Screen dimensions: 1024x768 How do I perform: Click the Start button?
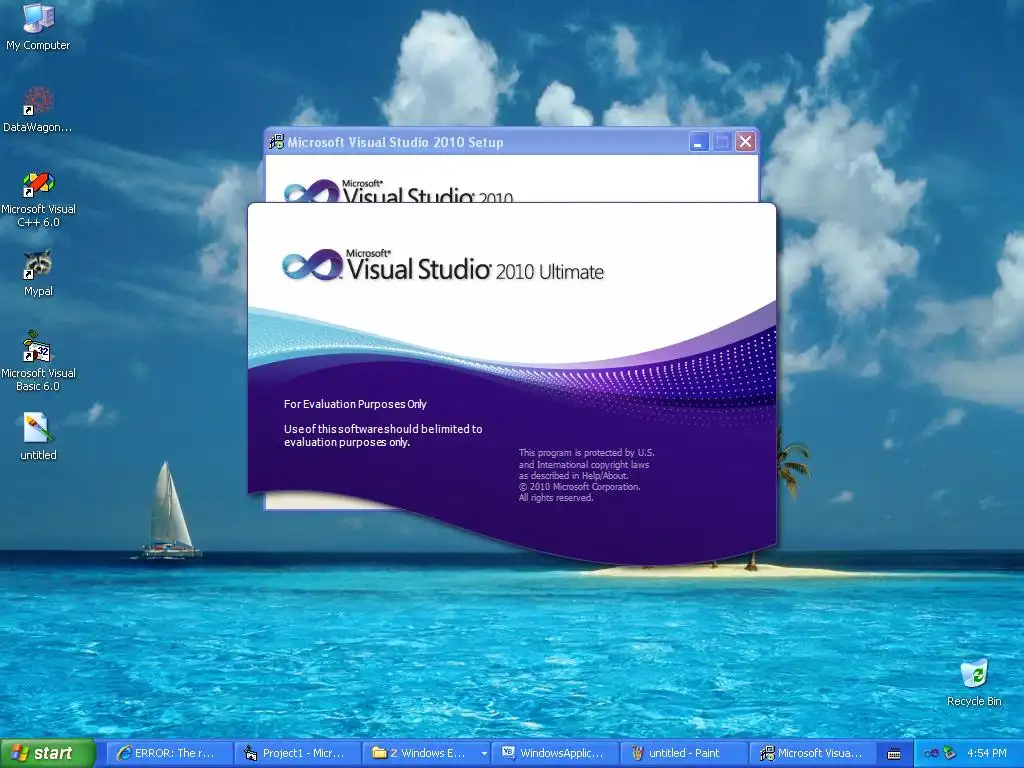(x=48, y=753)
